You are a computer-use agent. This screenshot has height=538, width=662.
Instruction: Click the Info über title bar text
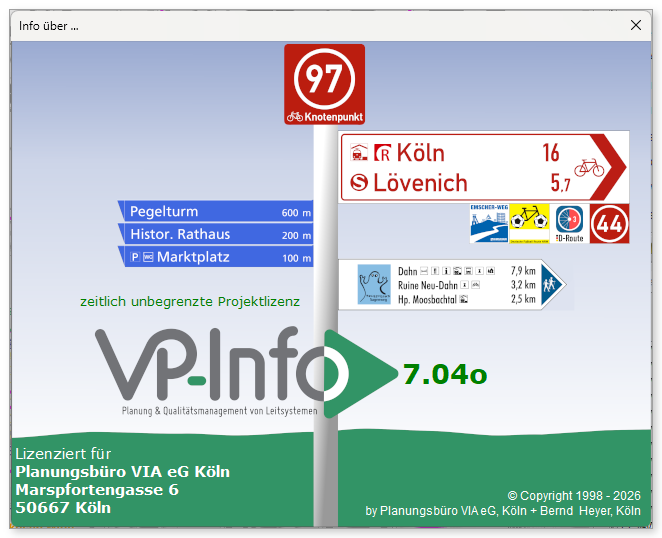coord(49,26)
